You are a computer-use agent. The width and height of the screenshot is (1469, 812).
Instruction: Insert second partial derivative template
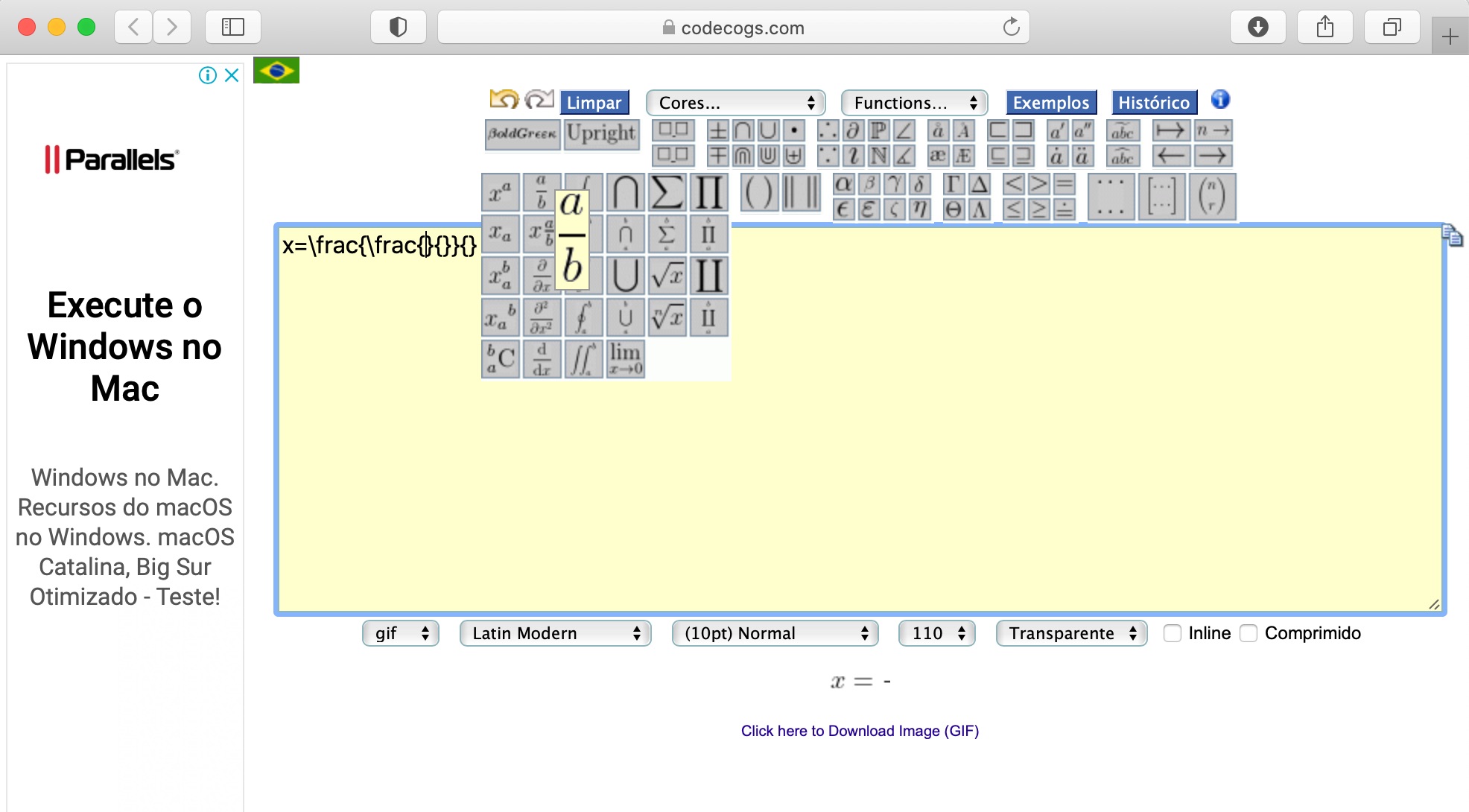(x=542, y=318)
